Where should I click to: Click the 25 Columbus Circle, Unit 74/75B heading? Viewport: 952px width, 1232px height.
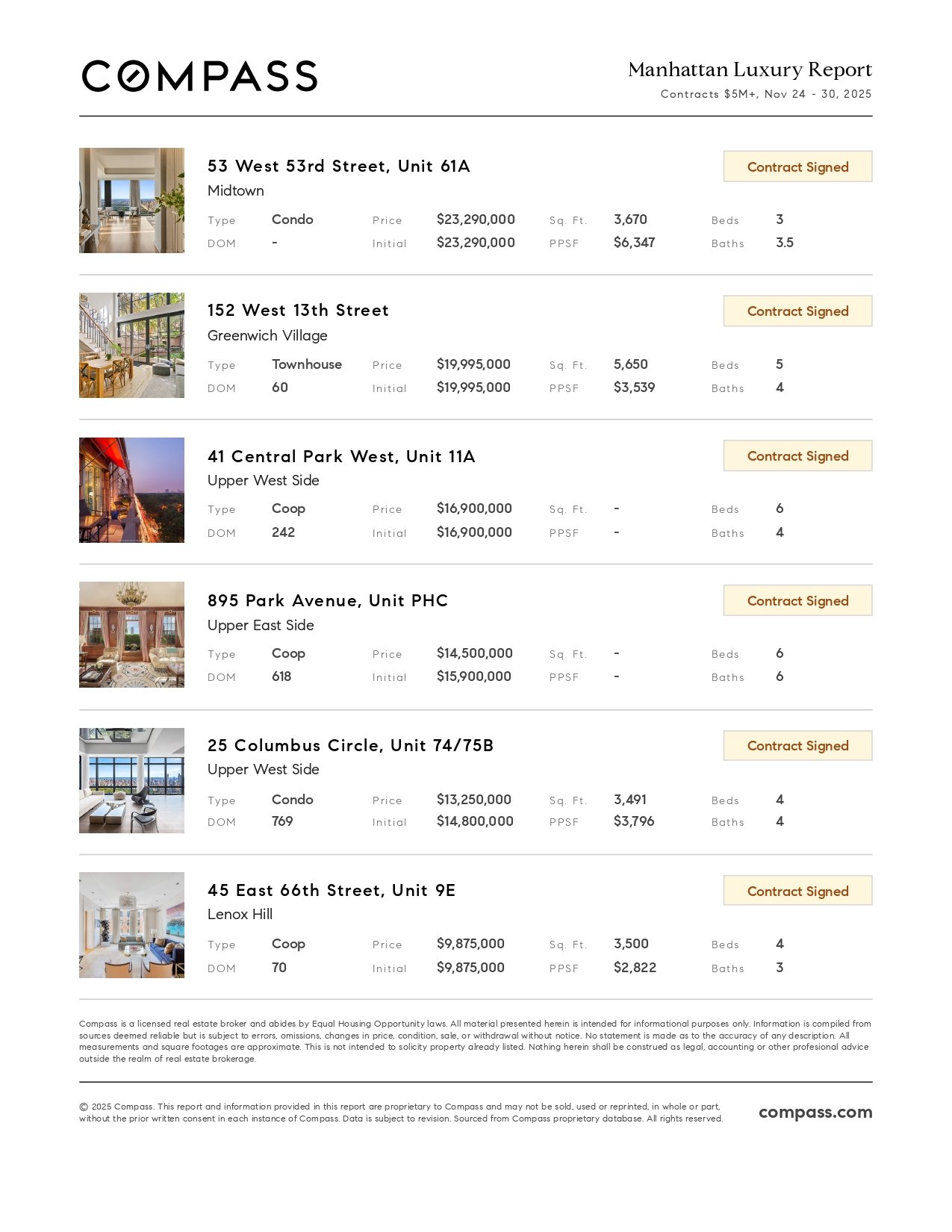pos(350,746)
